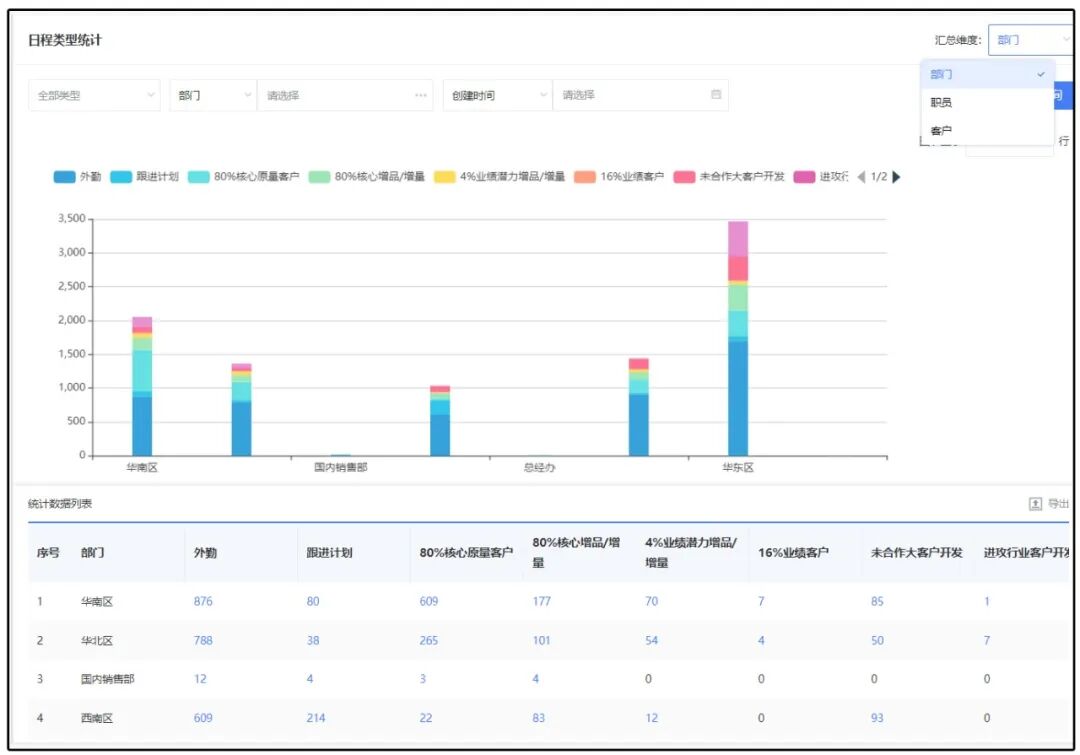Click the date 请选择 input field
Viewport: 1080px width, 755px height.
click(x=640, y=95)
